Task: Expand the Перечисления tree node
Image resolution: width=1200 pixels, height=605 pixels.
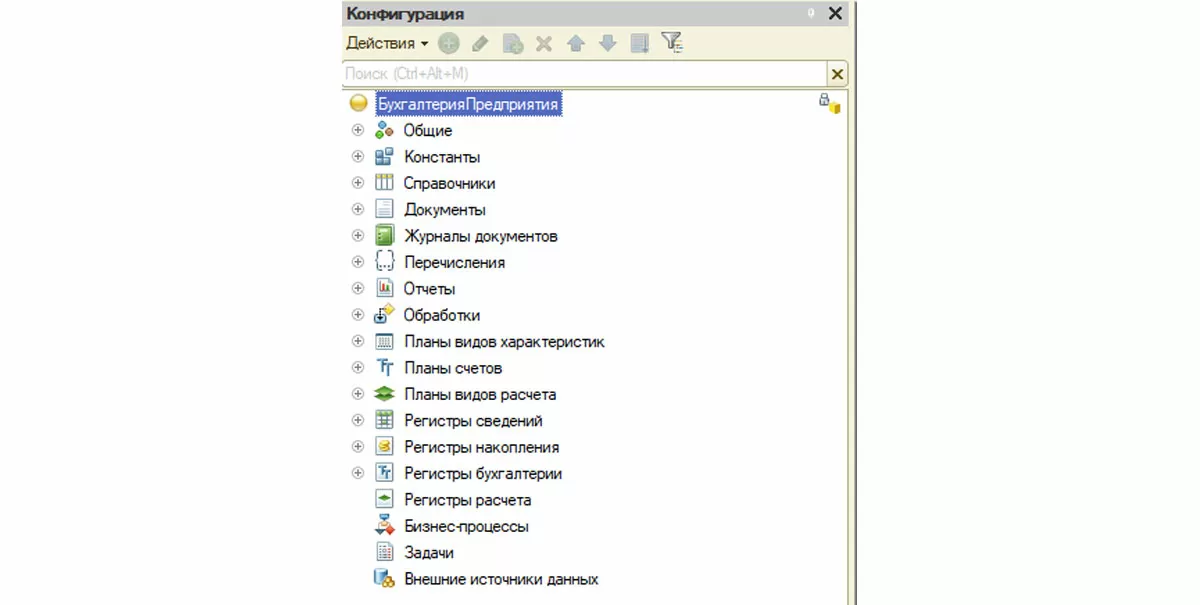Action: (x=357, y=262)
